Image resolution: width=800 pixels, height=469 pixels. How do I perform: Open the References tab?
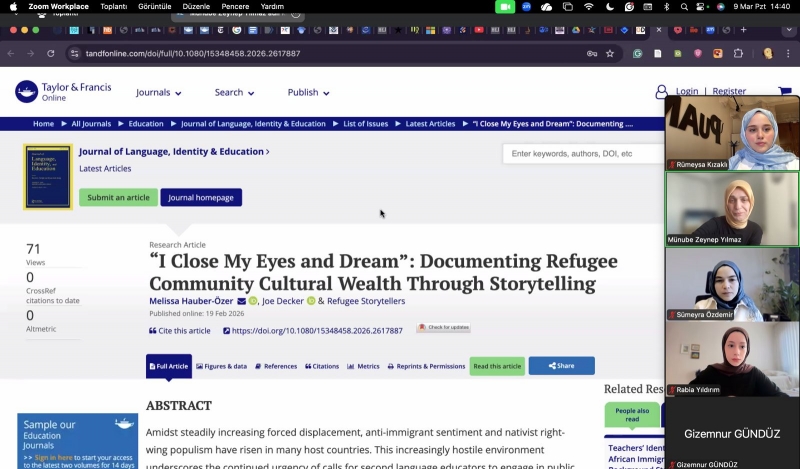(x=275, y=367)
